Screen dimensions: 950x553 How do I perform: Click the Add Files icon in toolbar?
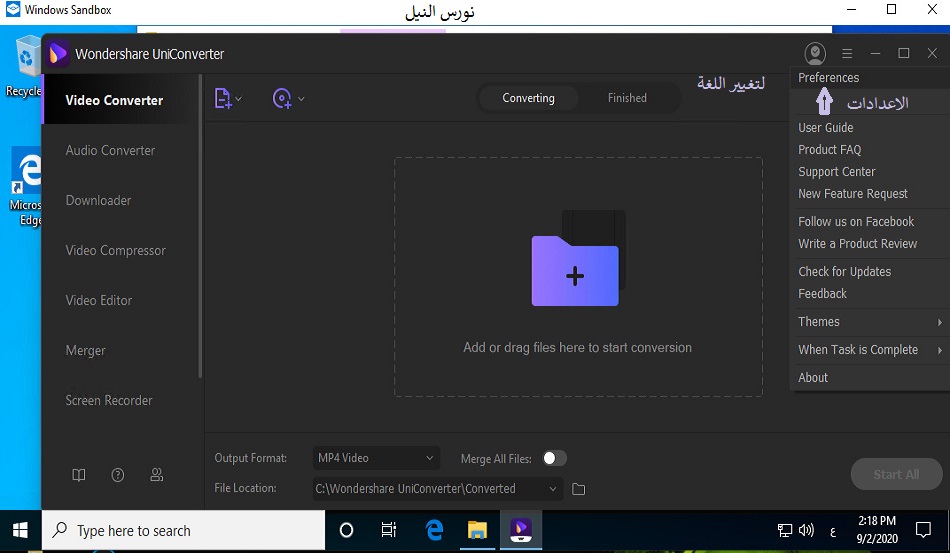223,98
